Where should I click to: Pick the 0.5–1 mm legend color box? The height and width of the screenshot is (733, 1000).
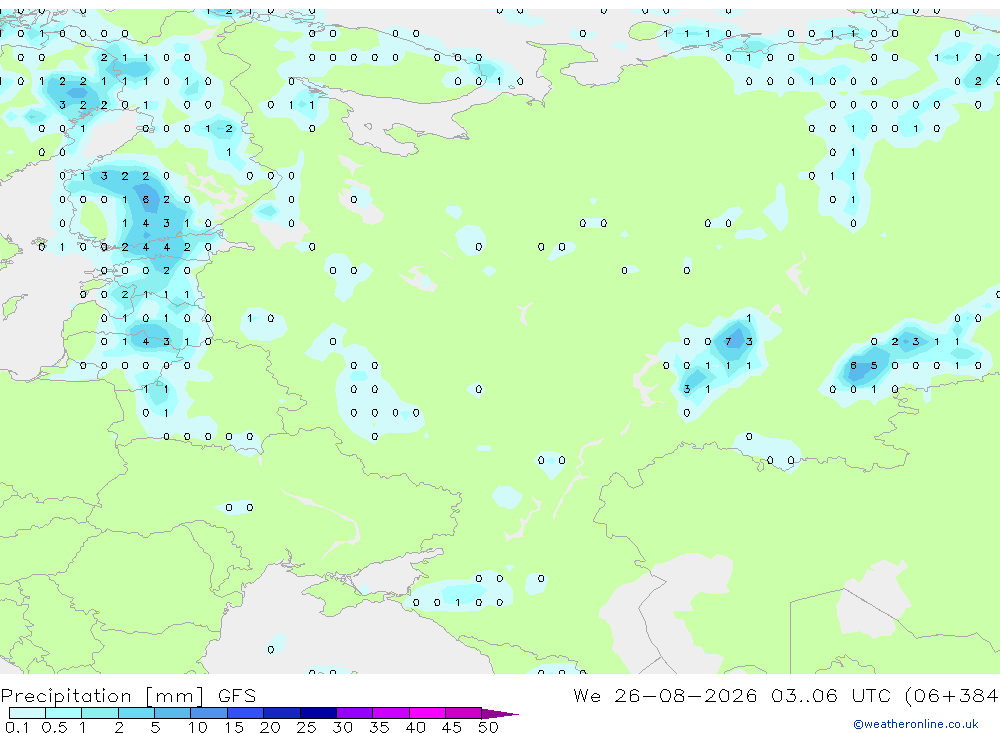click(x=64, y=713)
